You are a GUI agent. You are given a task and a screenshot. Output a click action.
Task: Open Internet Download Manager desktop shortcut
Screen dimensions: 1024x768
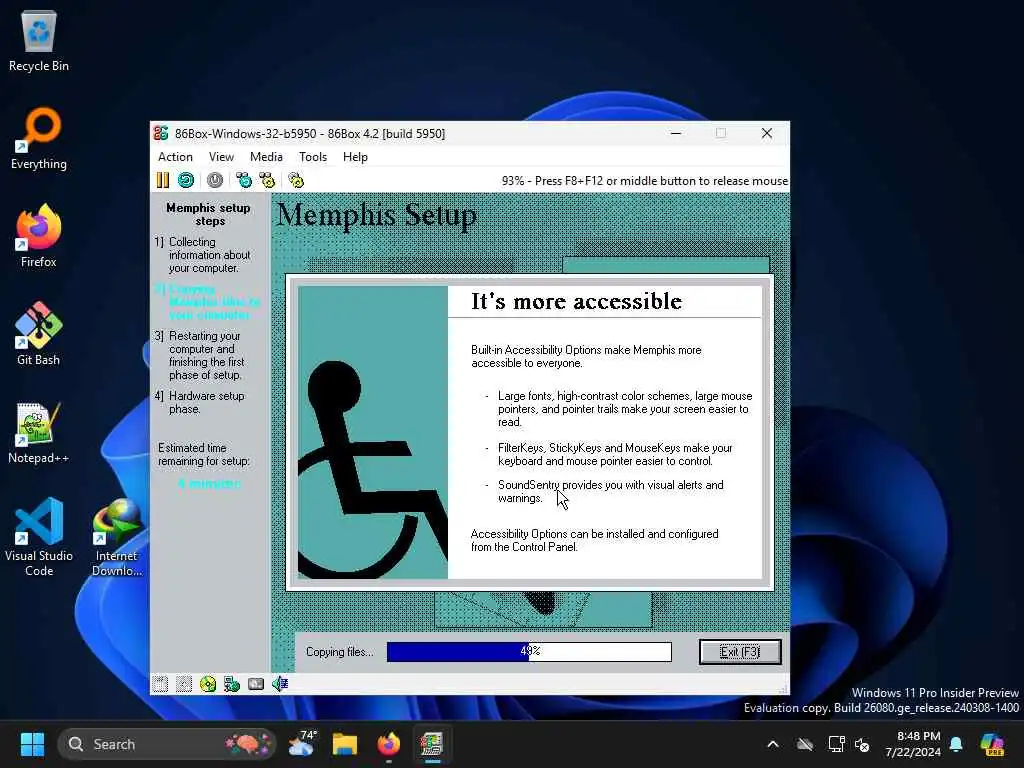pyautogui.click(x=117, y=537)
